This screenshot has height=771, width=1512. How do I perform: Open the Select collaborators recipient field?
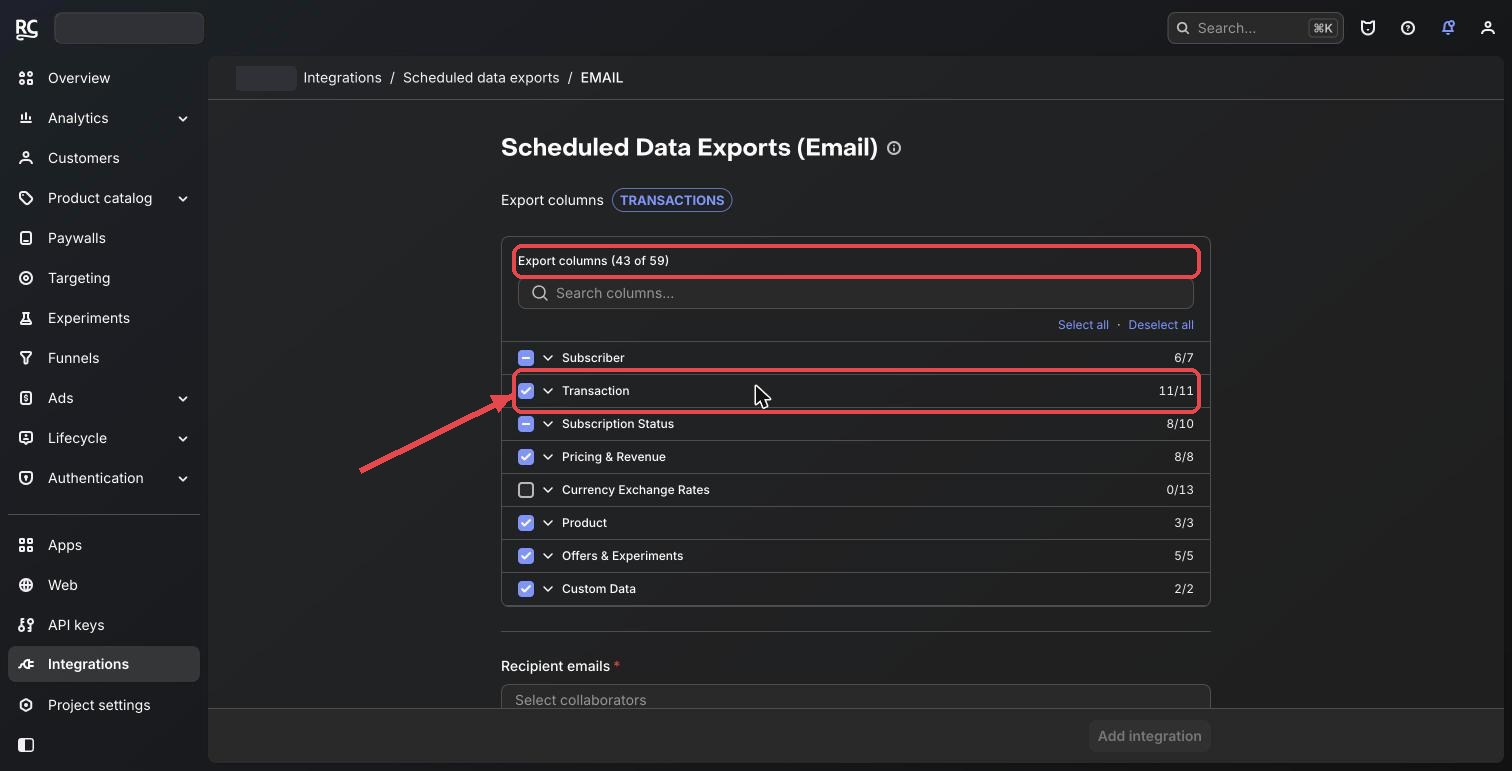coord(856,697)
